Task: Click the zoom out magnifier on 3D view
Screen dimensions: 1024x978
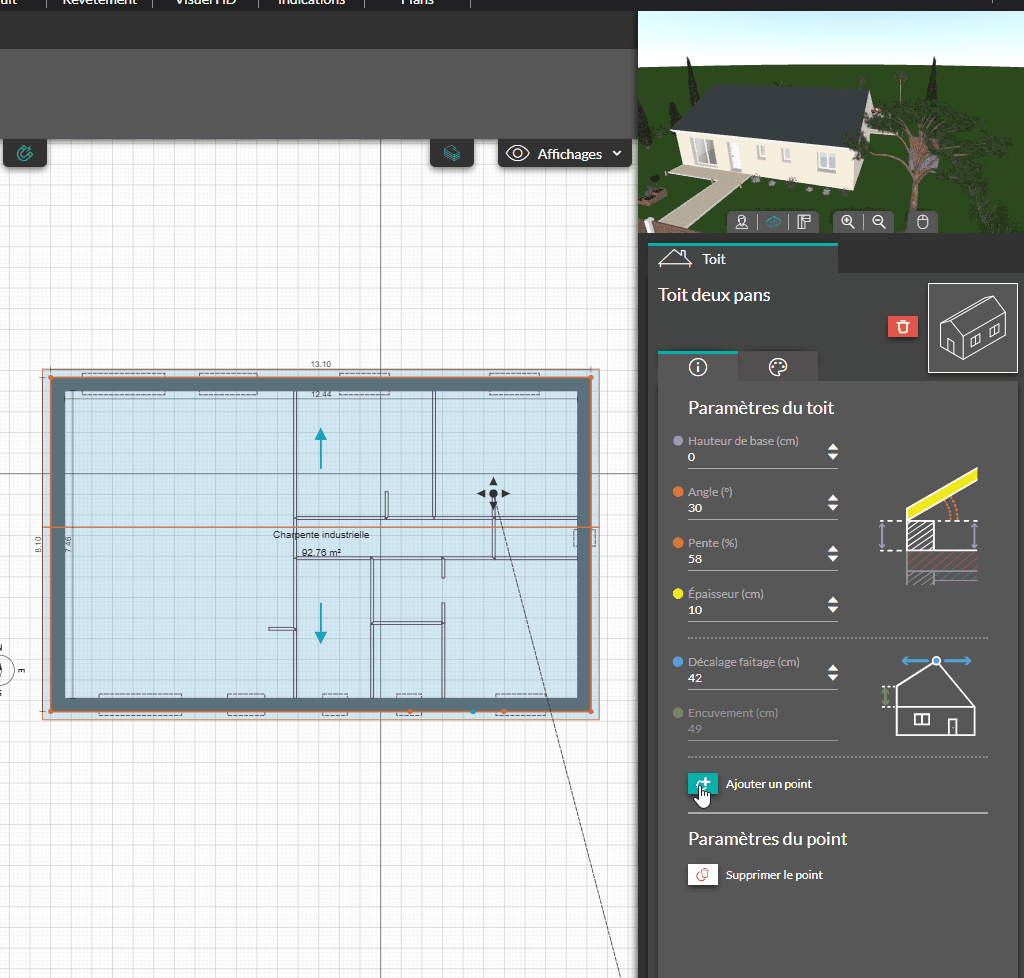Action: (878, 222)
